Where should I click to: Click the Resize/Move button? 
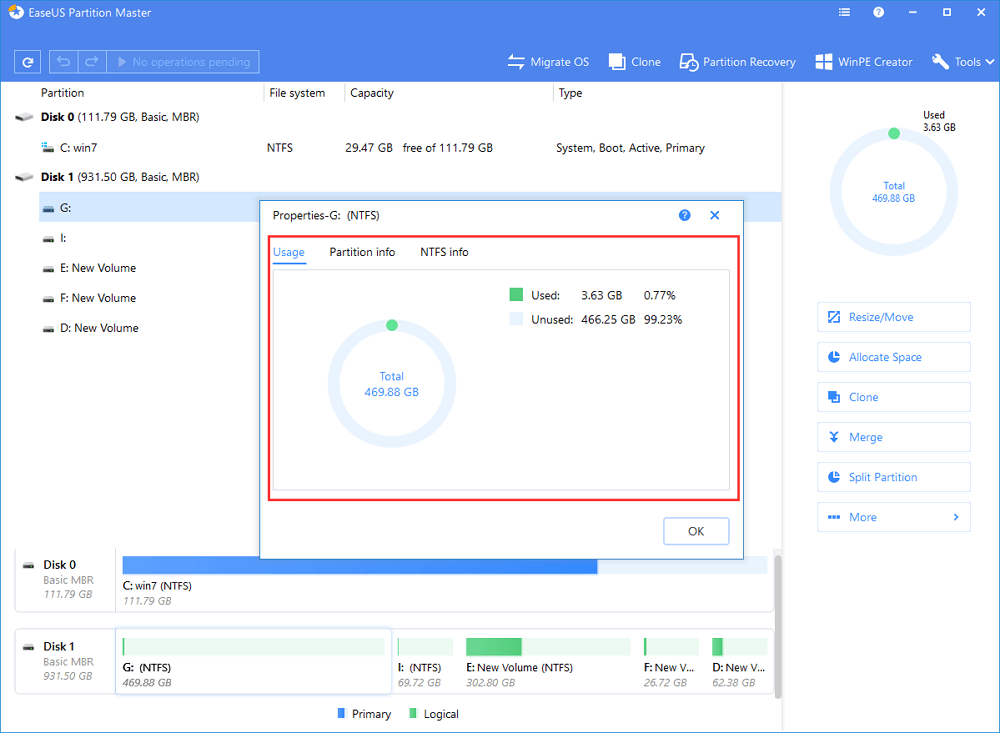893,317
